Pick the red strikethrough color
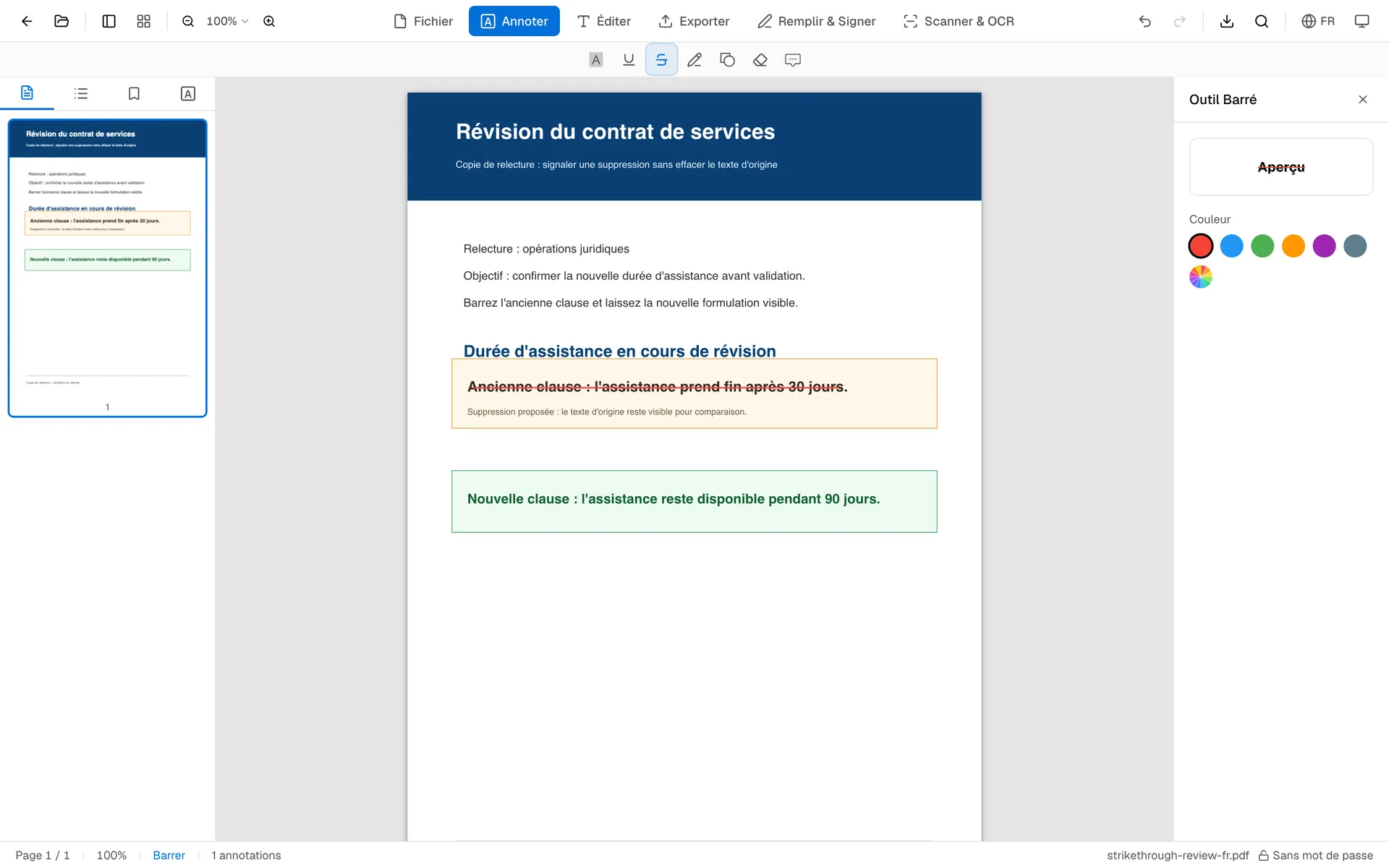This screenshot has height=868, width=1389. 1201,246
